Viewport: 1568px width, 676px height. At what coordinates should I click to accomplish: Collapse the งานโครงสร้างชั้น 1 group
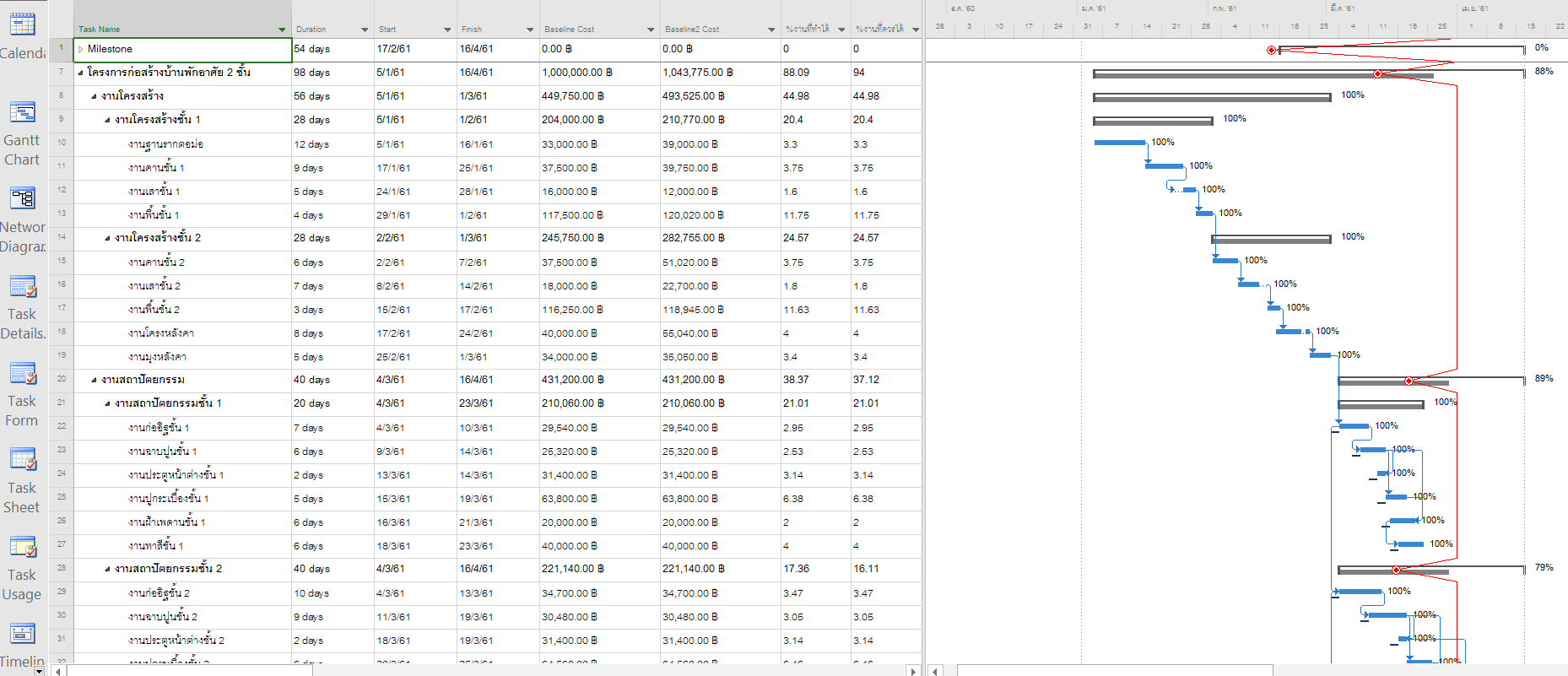pos(107,120)
